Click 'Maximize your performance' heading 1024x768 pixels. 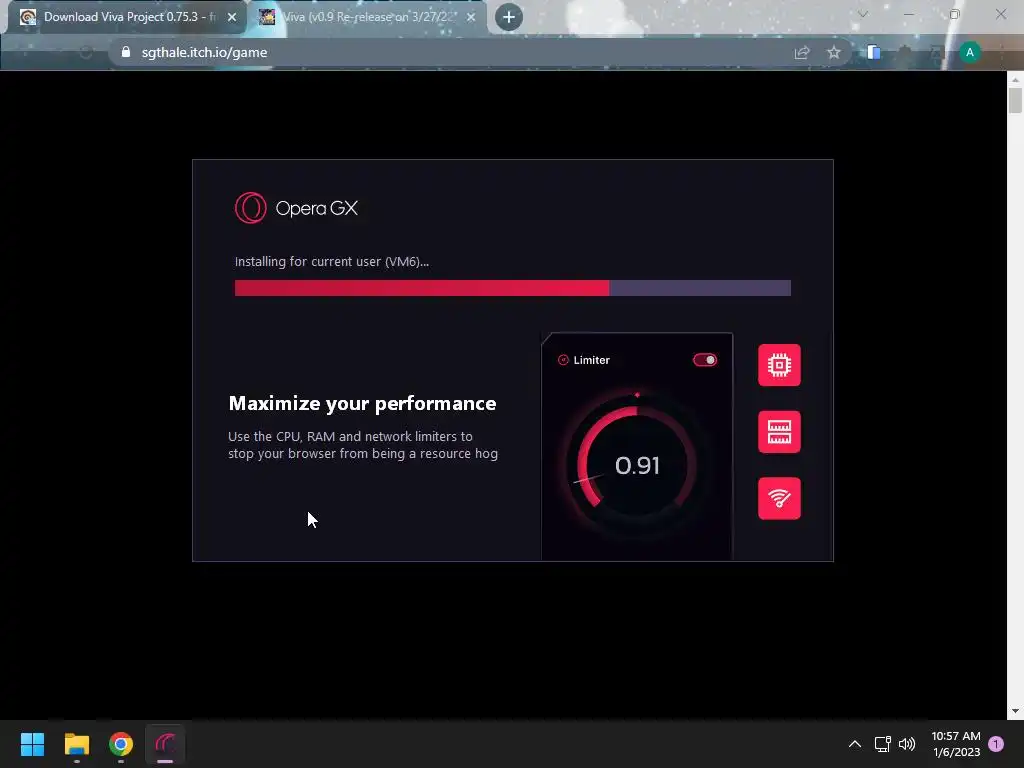click(x=362, y=404)
